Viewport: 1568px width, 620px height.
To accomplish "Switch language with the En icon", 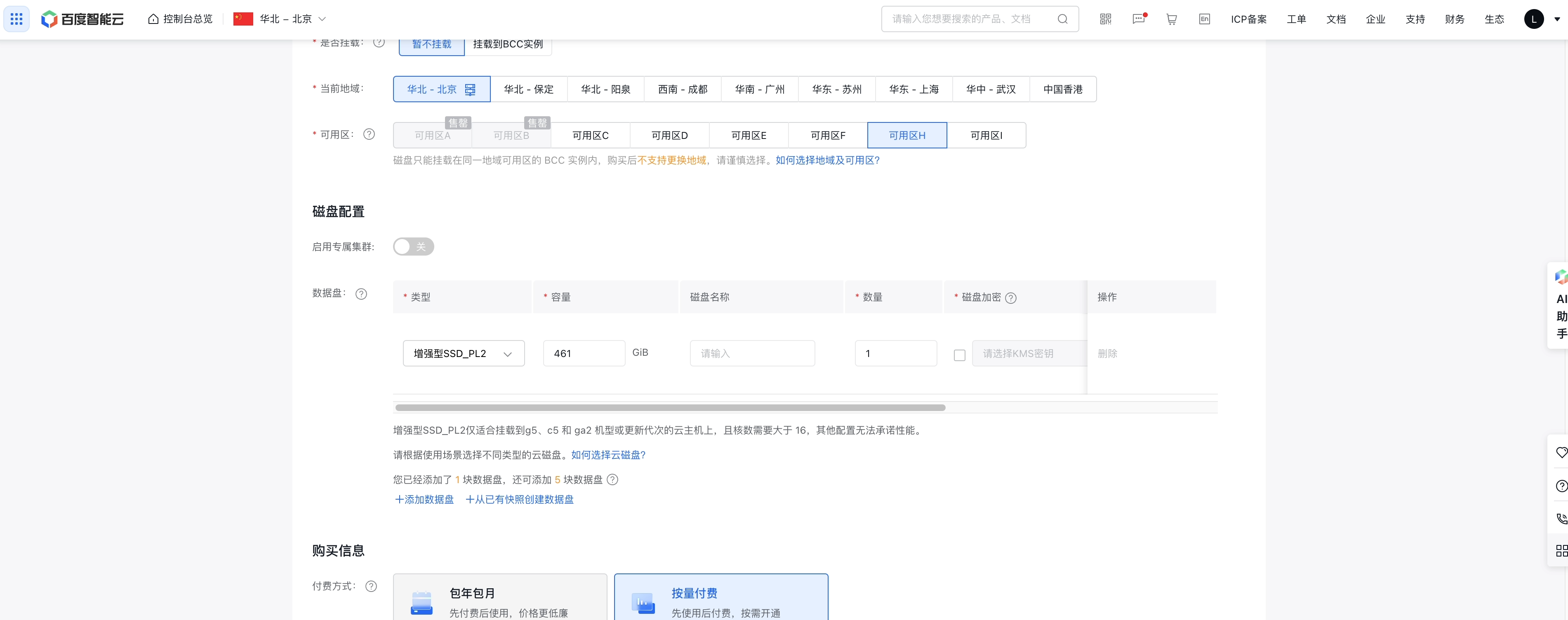I will click(1204, 19).
